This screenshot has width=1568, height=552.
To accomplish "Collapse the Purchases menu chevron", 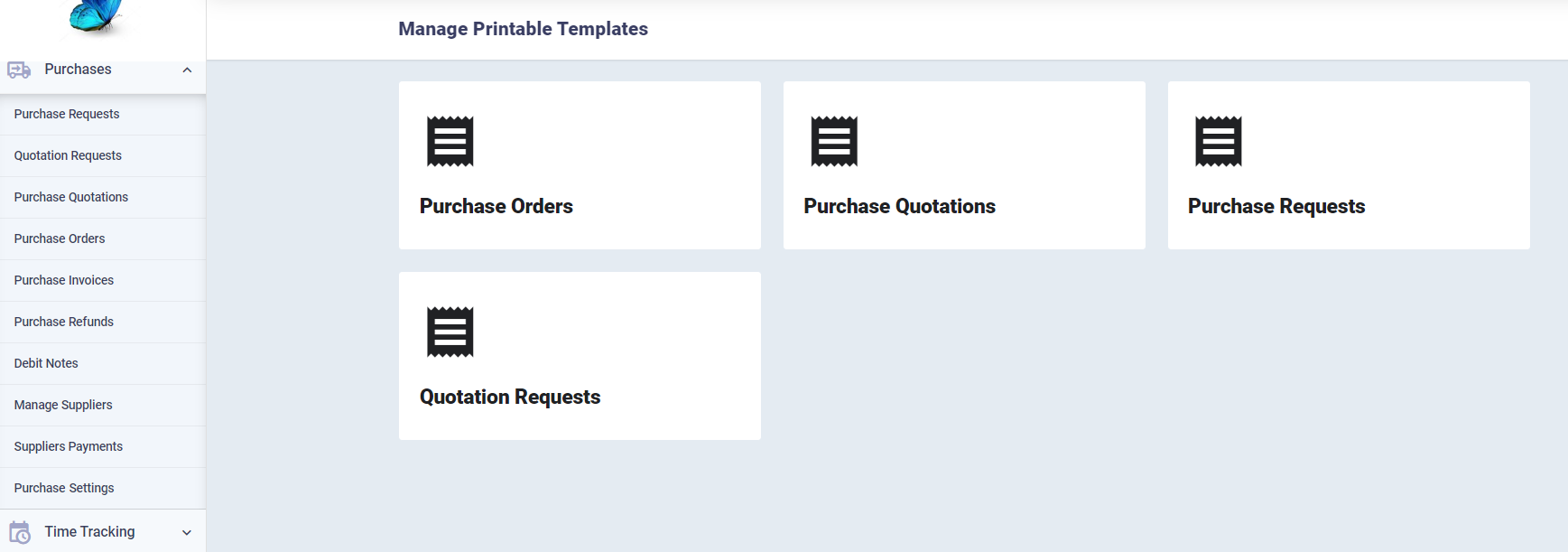I will 187,70.
